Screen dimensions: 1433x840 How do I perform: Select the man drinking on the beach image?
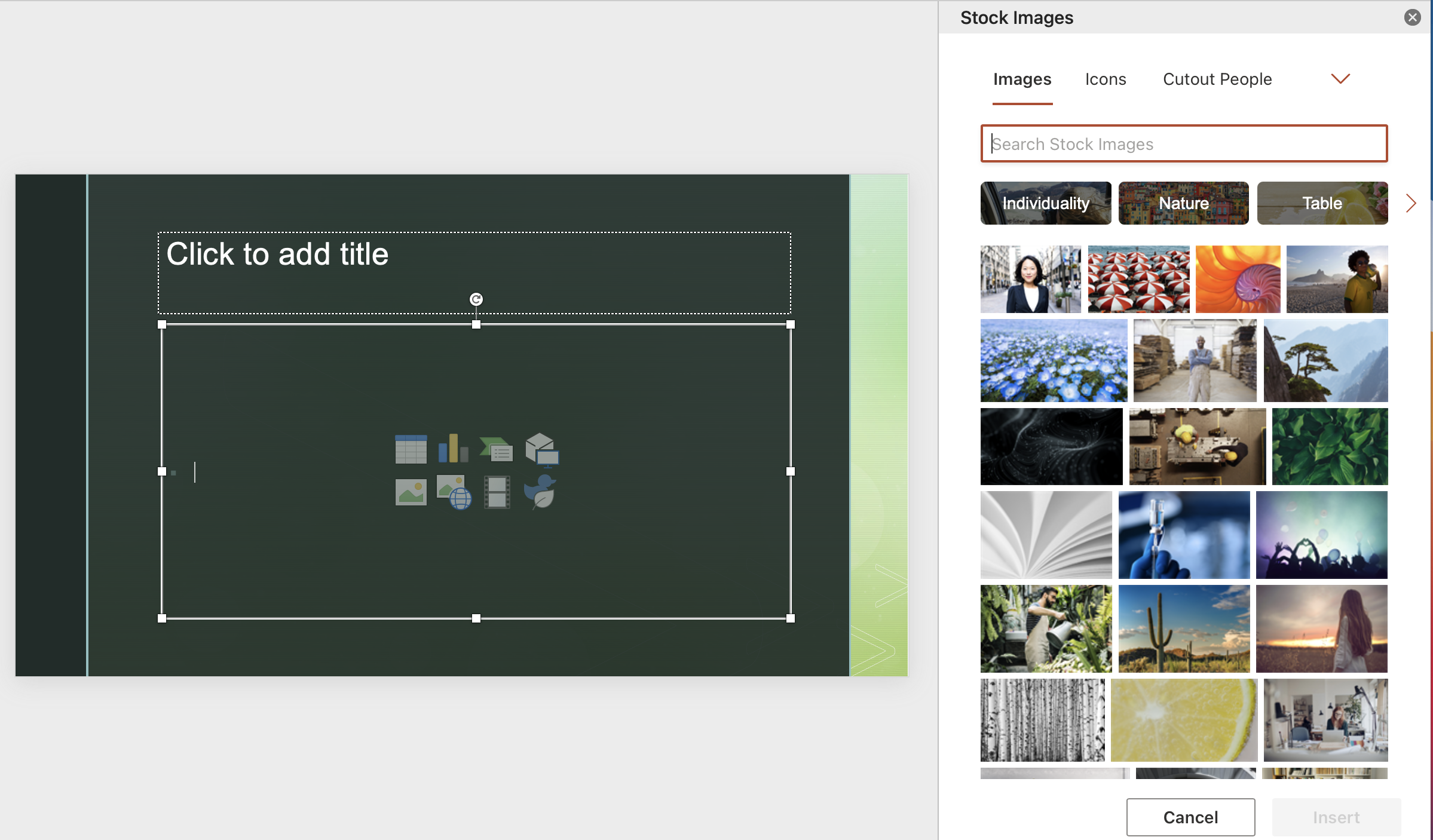coord(1337,279)
